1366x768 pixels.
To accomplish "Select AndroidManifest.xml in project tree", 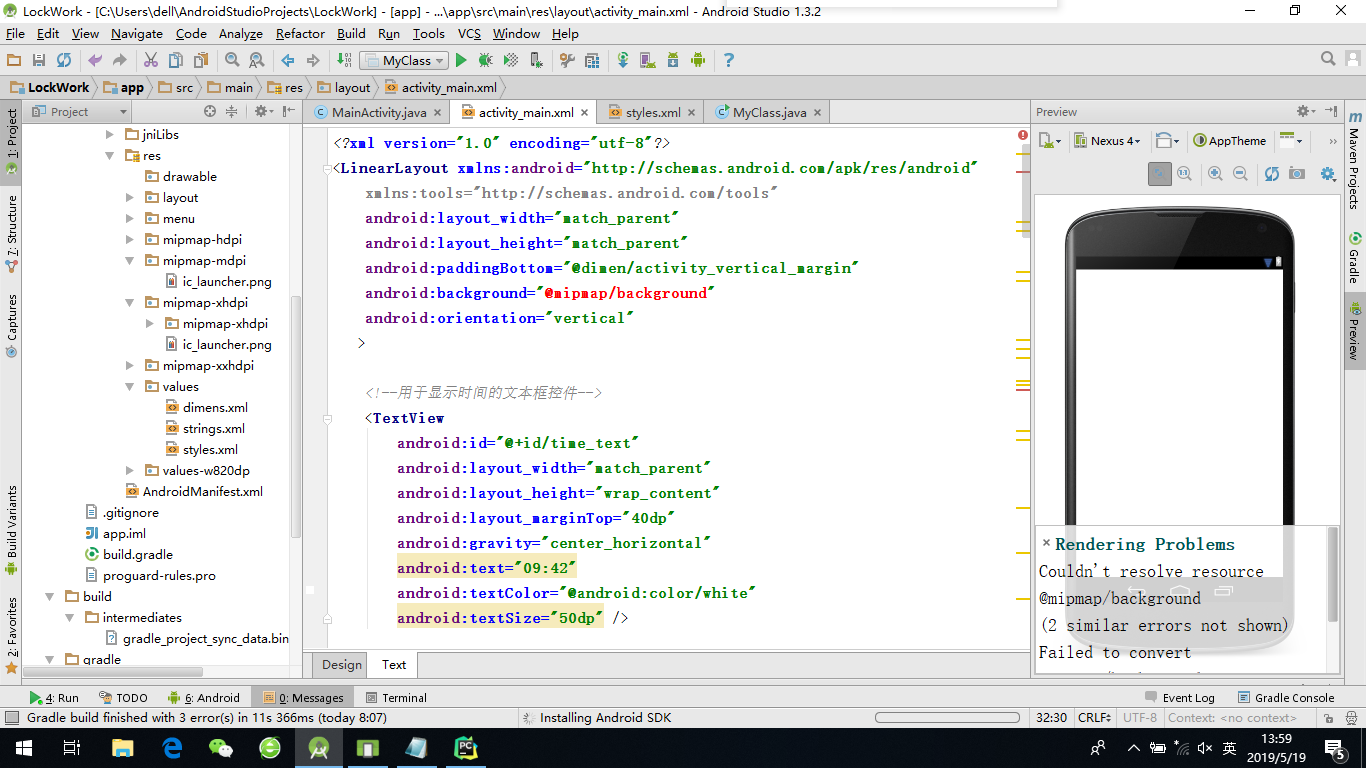I will point(194,492).
